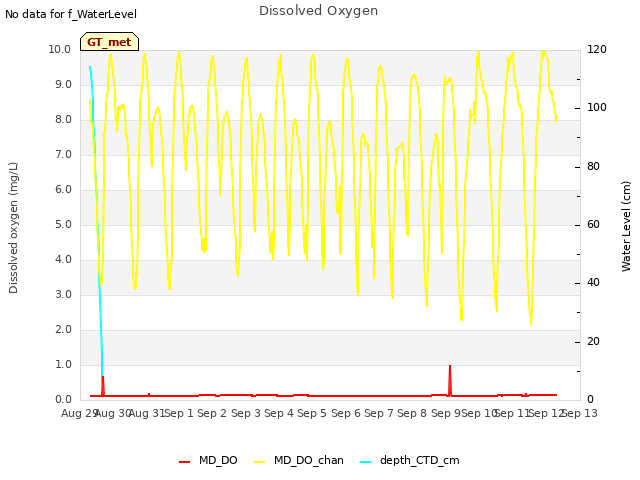Click the red MD_DO spike near Sep 9
This screenshot has width=640, height=480.
coord(450,380)
